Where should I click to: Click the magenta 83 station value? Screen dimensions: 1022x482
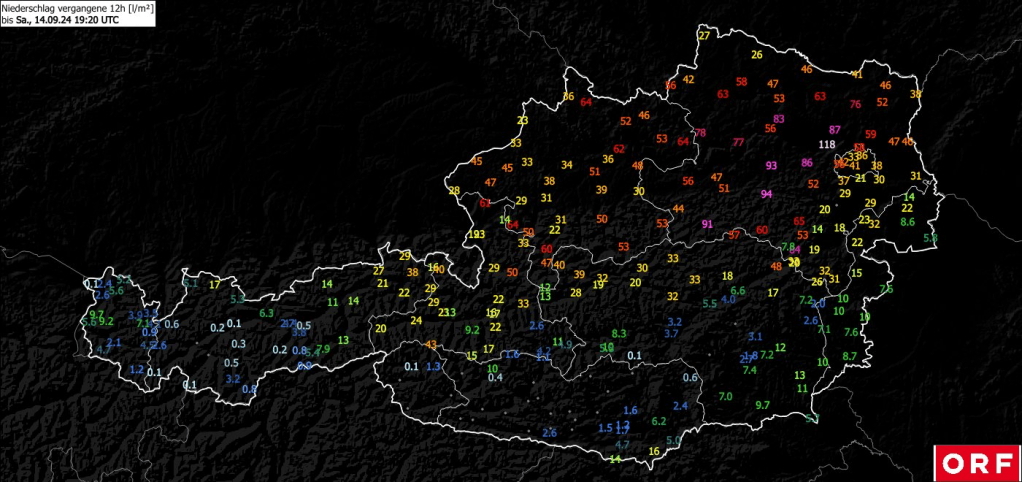click(x=779, y=119)
